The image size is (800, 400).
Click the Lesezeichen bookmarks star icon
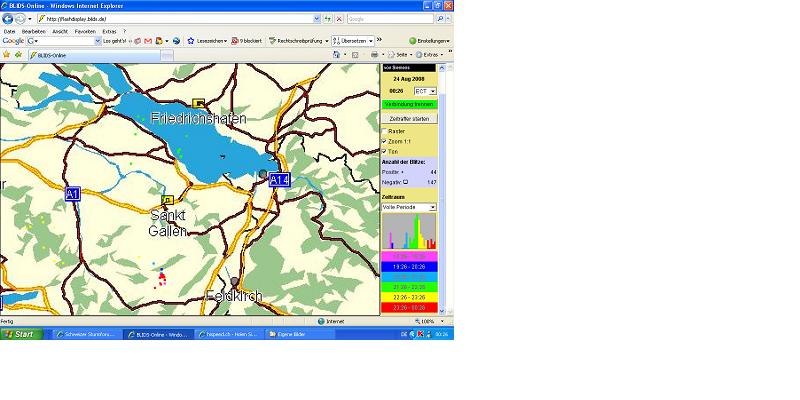click(x=191, y=41)
